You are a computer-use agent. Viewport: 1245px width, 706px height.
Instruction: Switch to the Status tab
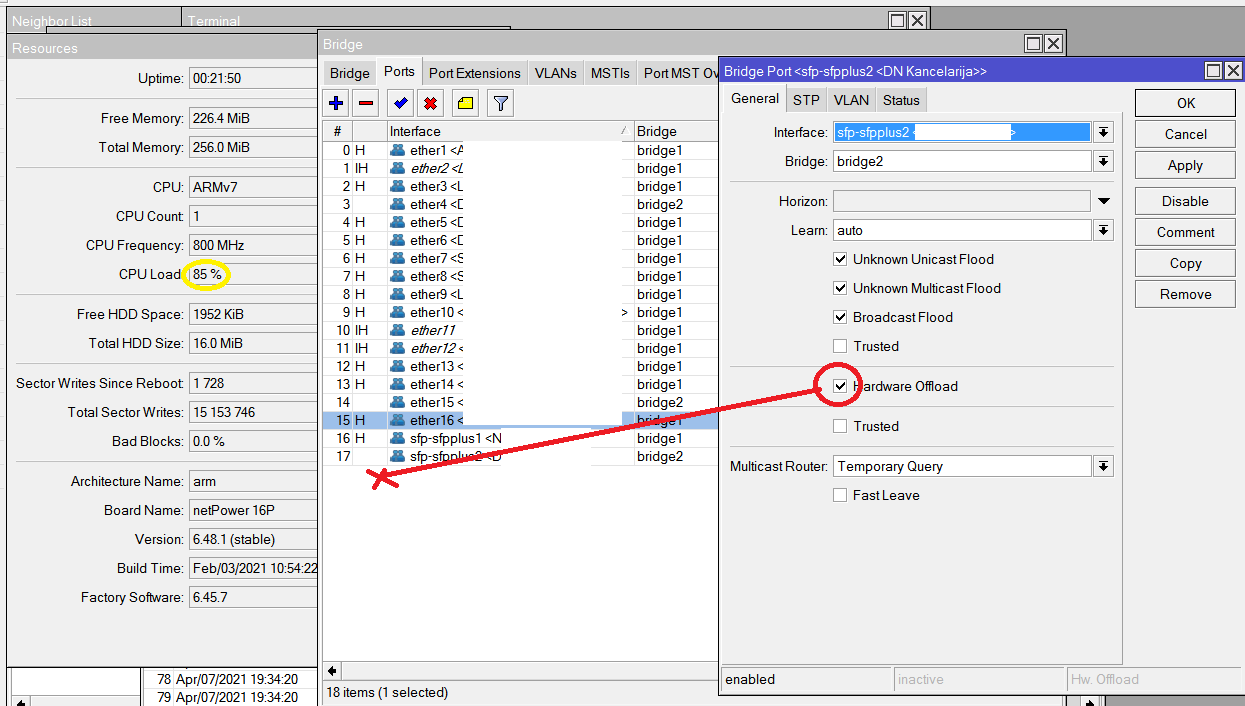tap(901, 100)
